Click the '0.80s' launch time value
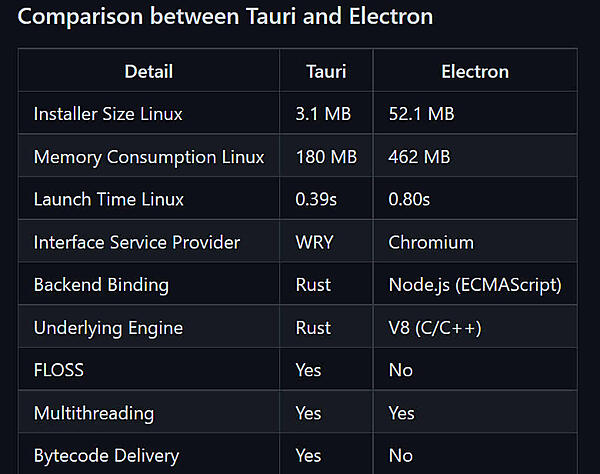The image size is (600, 474). coord(409,199)
